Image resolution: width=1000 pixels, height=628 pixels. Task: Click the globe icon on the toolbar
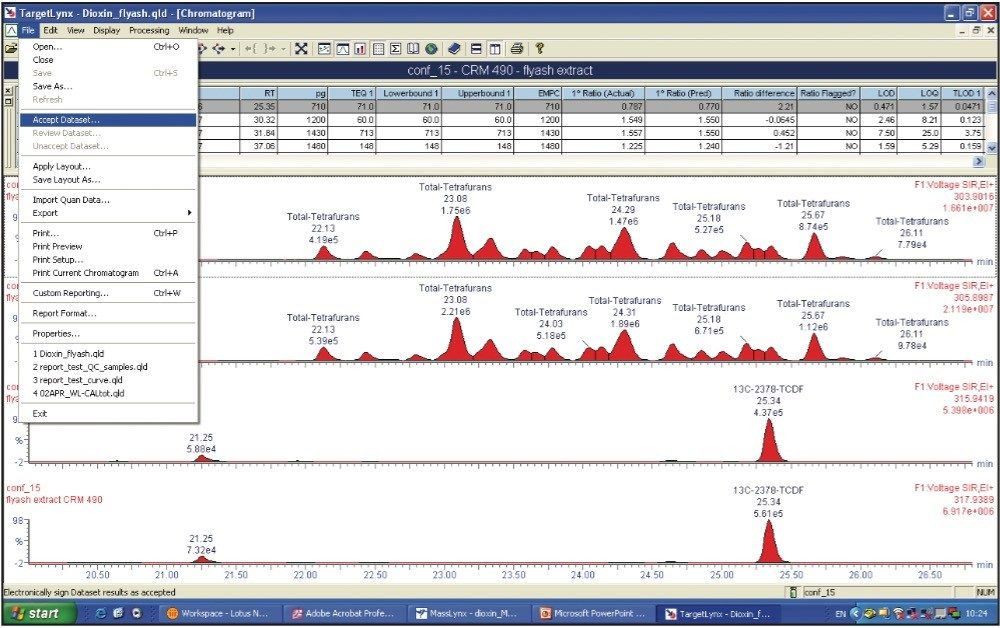[x=432, y=48]
